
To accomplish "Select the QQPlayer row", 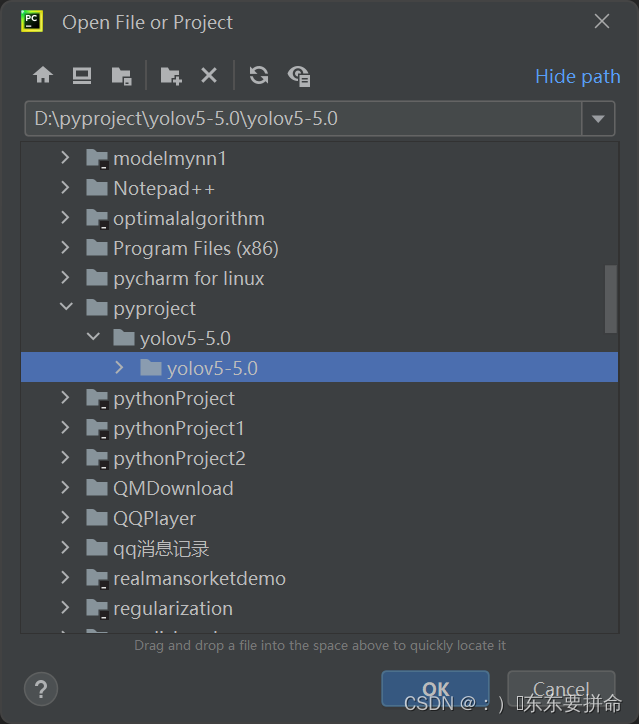I will [319, 519].
